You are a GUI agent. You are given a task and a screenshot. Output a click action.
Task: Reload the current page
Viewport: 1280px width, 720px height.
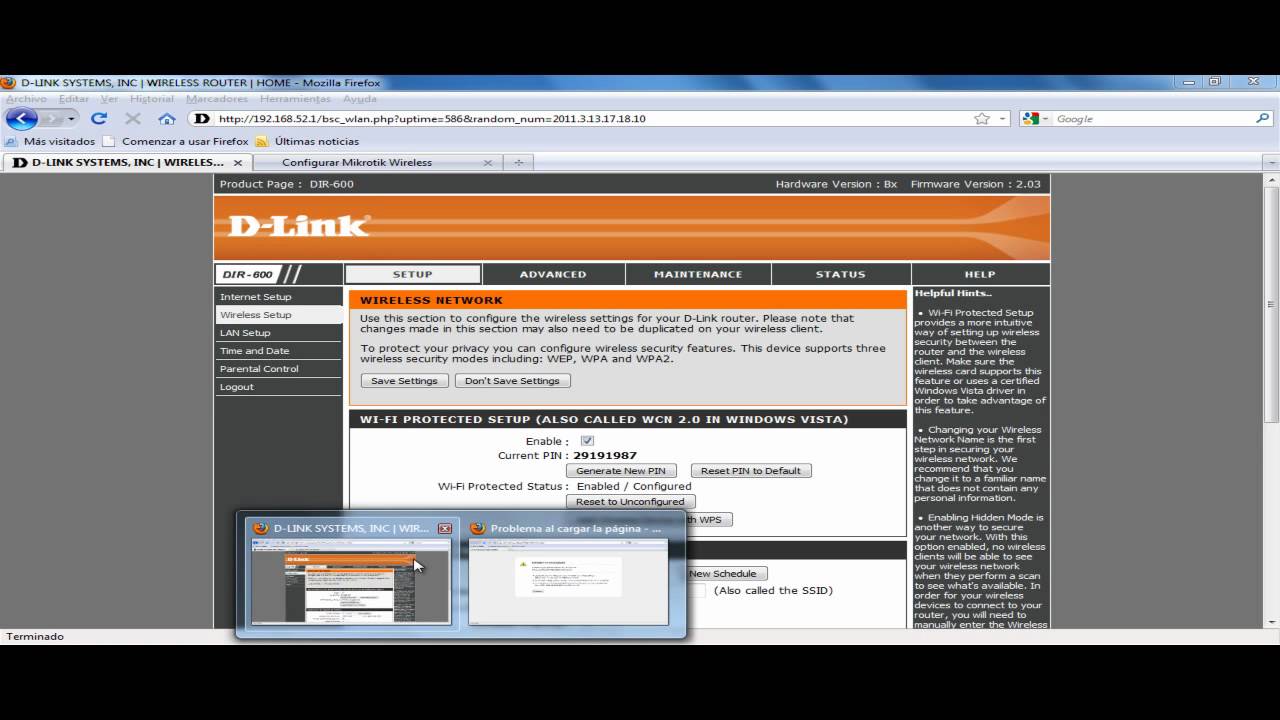click(99, 119)
